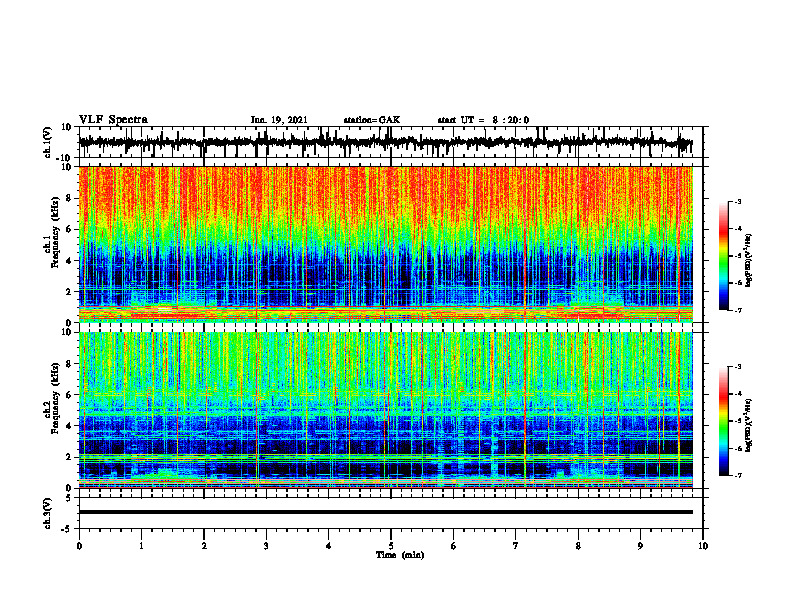Click time-axis tick label "5"
The image size is (792, 612).
(391, 546)
